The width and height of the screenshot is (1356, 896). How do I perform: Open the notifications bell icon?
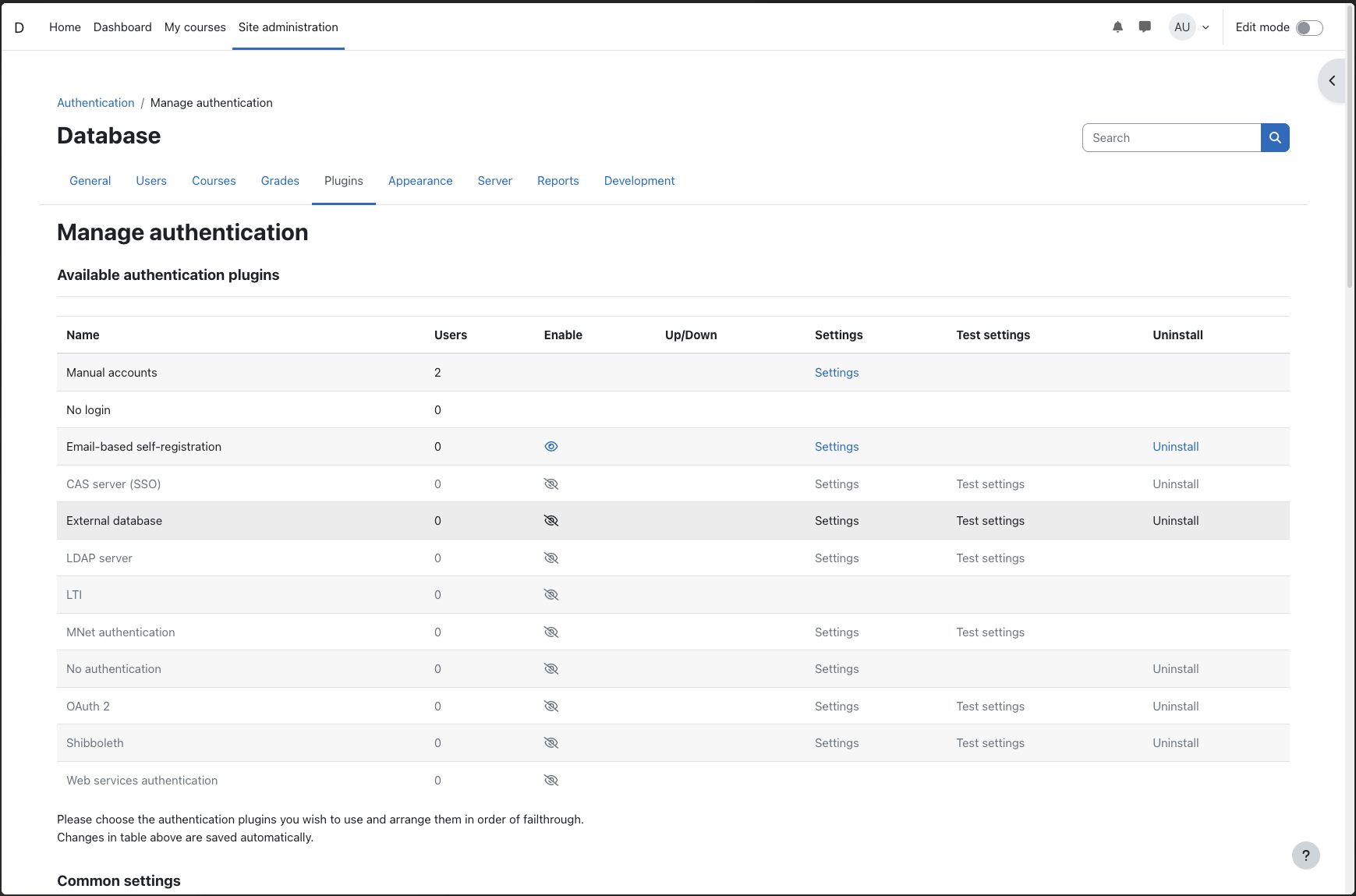[x=1117, y=27]
